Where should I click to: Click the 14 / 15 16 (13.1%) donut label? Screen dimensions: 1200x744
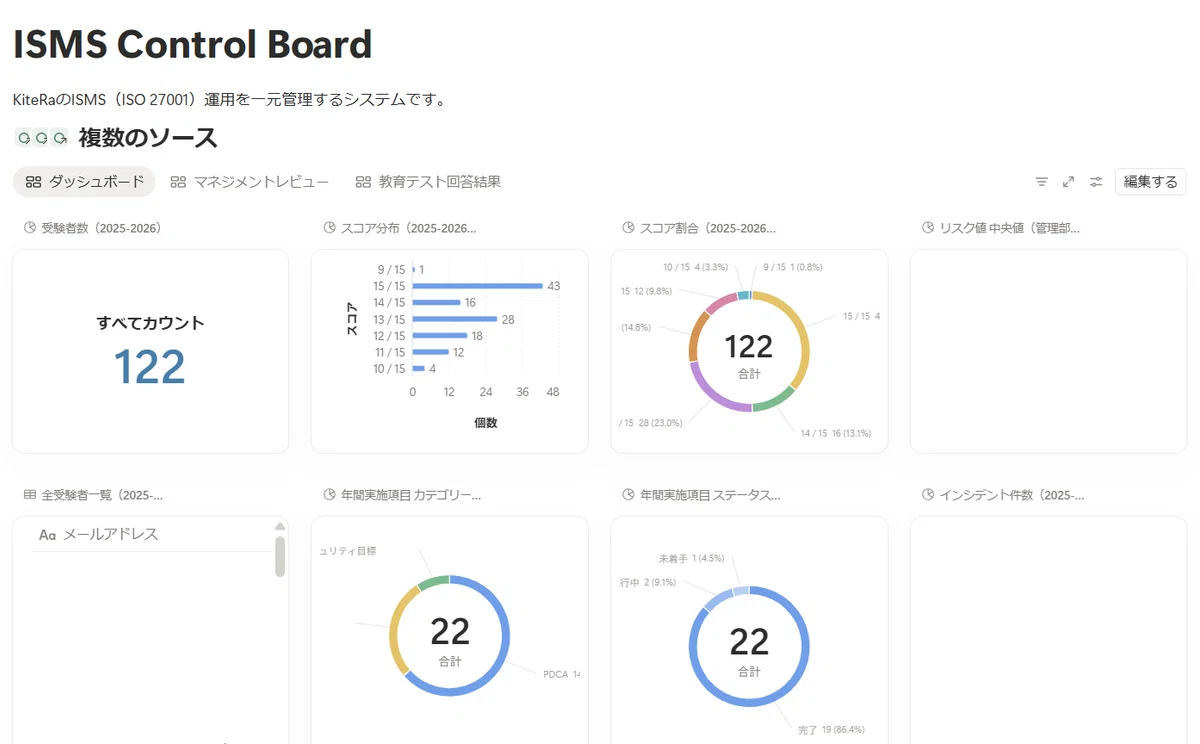pyautogui.click(x=835, y=433)
